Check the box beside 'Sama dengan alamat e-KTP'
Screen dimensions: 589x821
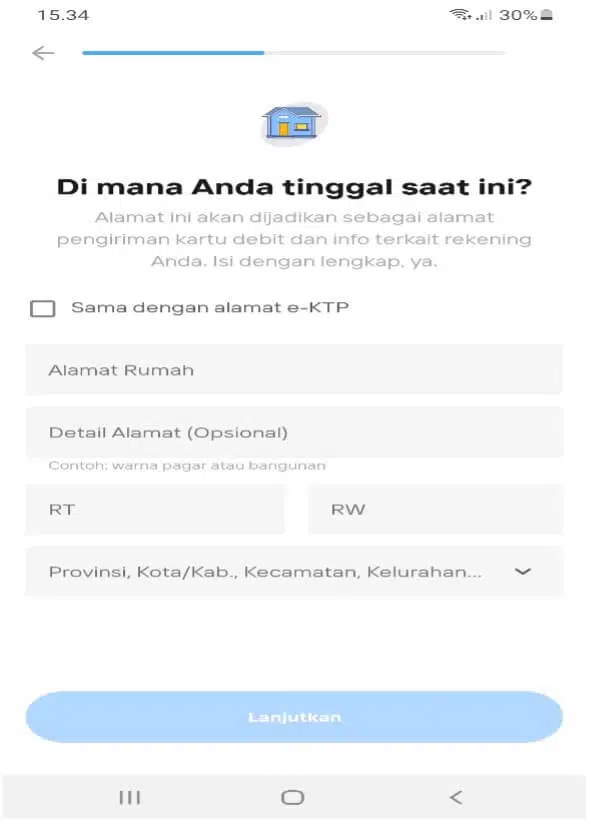point(43,309)
